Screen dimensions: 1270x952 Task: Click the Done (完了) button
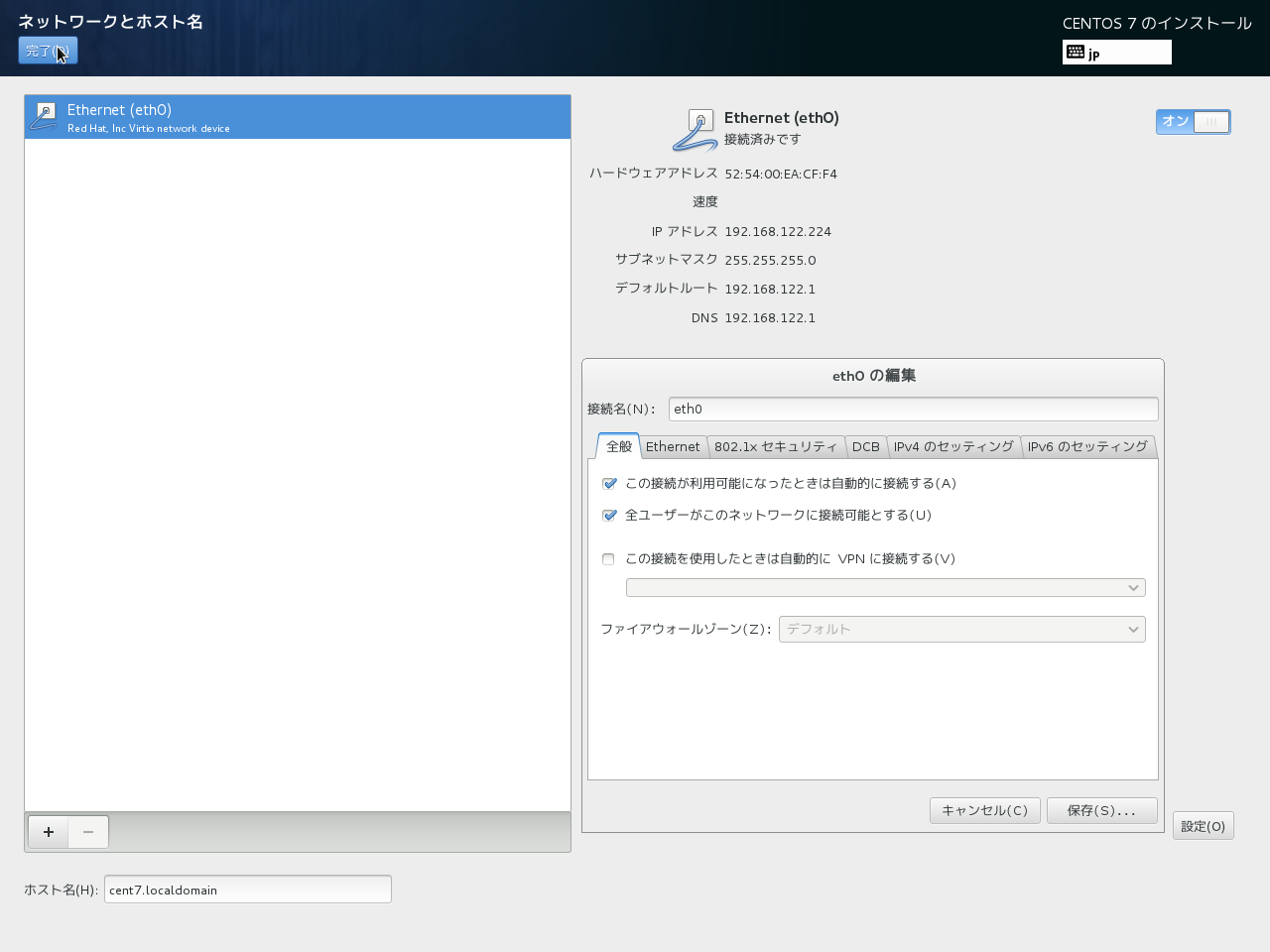pyautogui.click(x=48, y=51)
